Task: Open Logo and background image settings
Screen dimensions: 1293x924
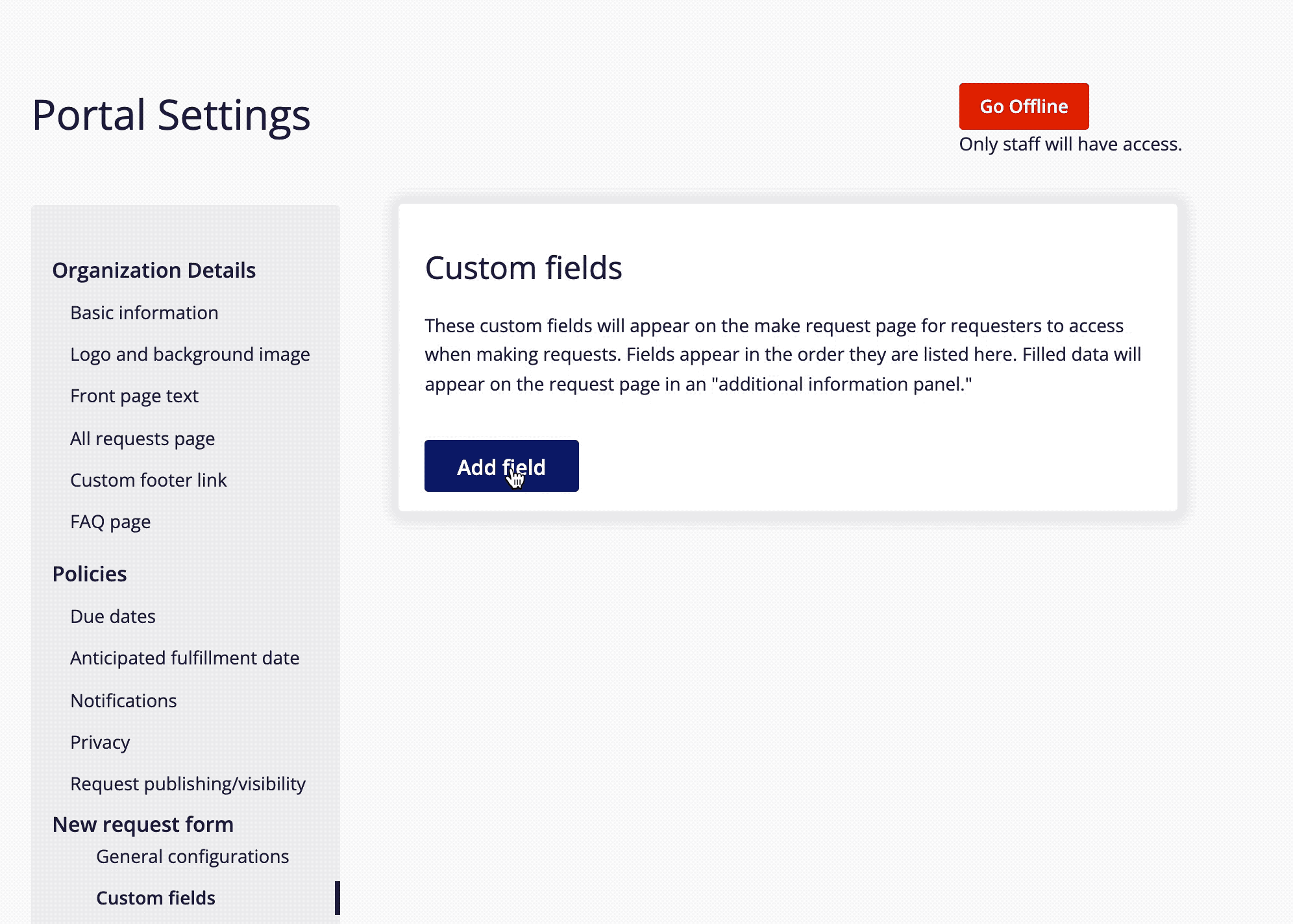Action: pyautogui.click(x=190, y=354)
